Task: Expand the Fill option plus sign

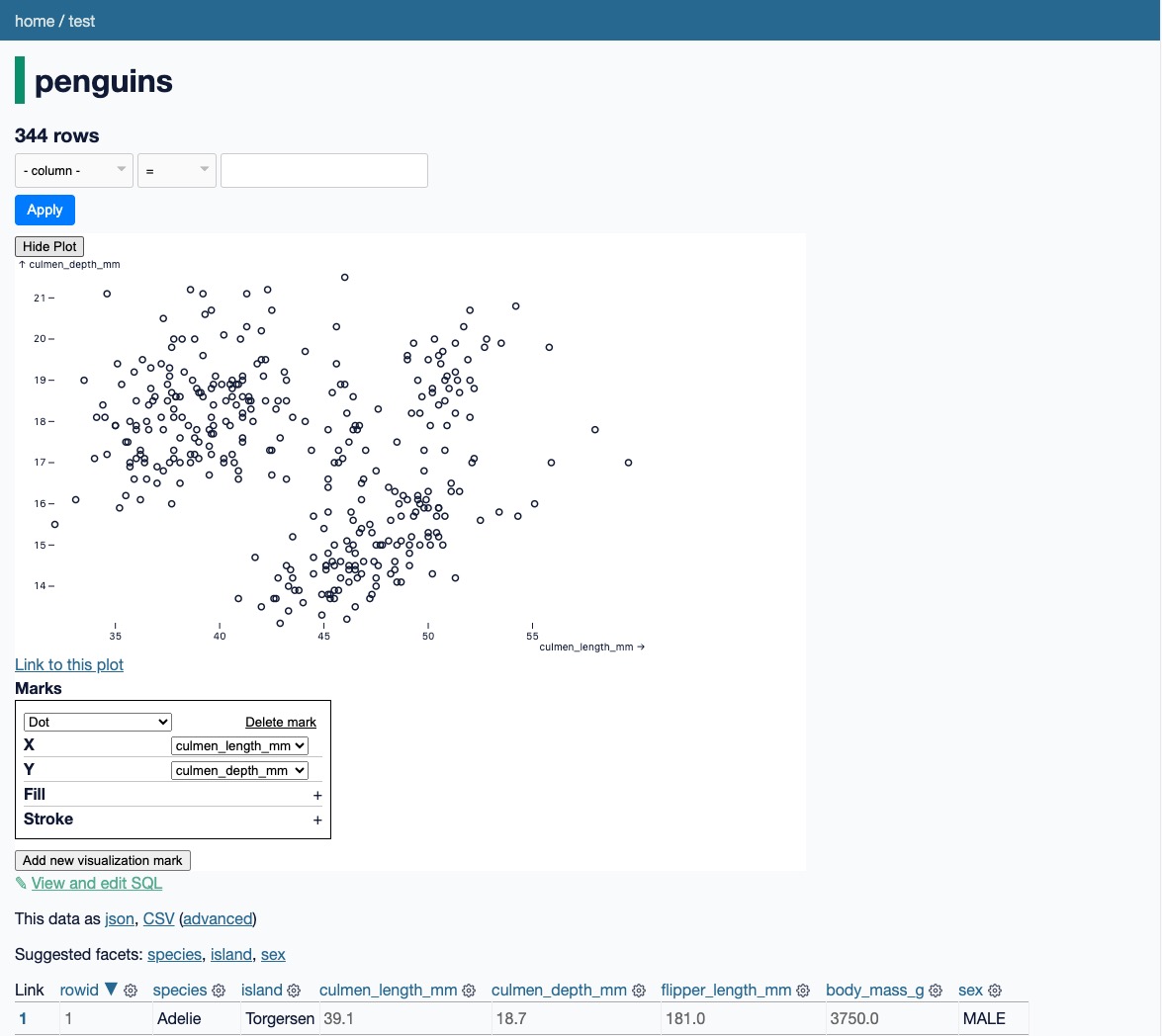Action: point(317,796)
